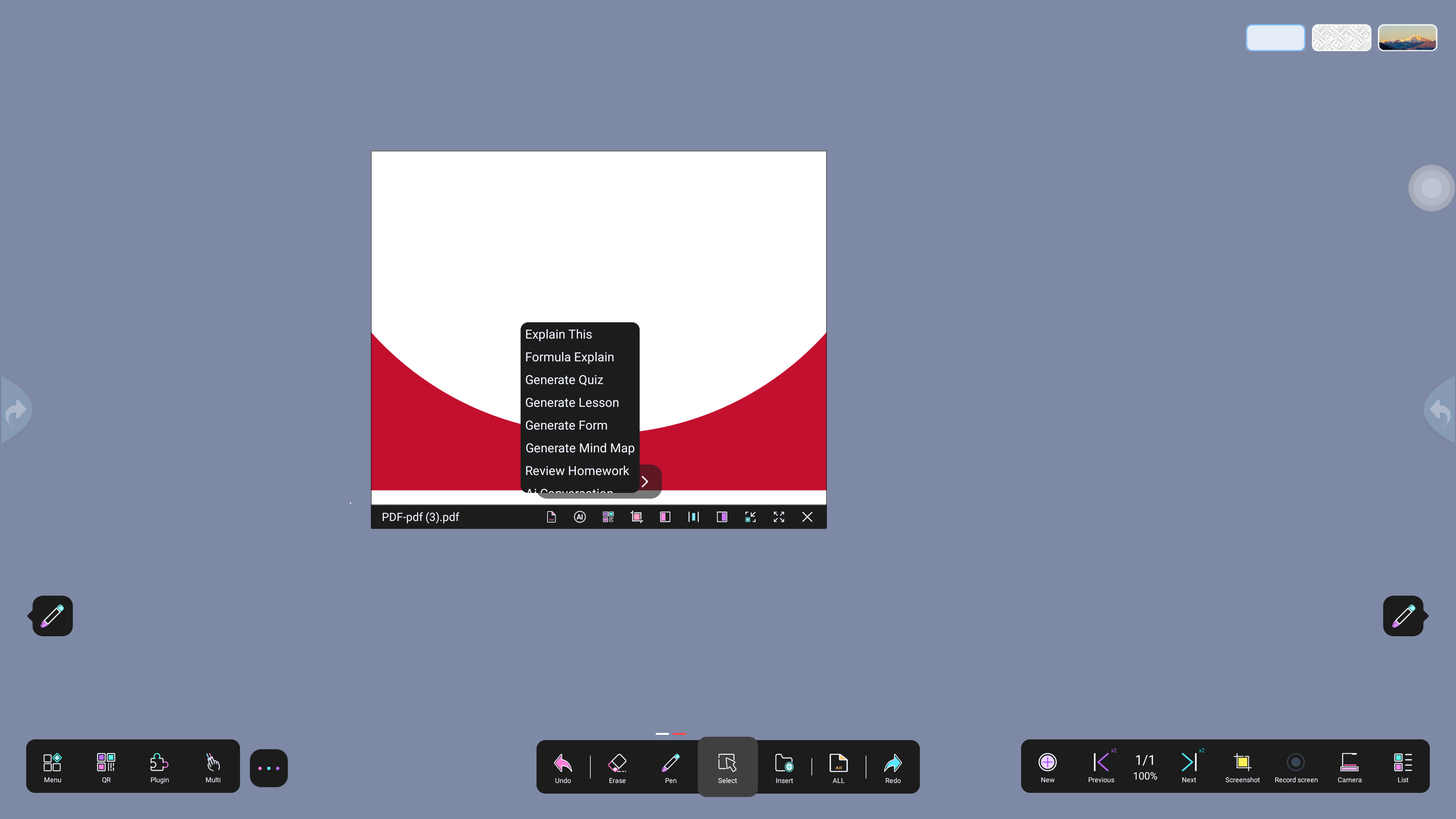Click the ALL pages icon

click(x=838, y=768)
